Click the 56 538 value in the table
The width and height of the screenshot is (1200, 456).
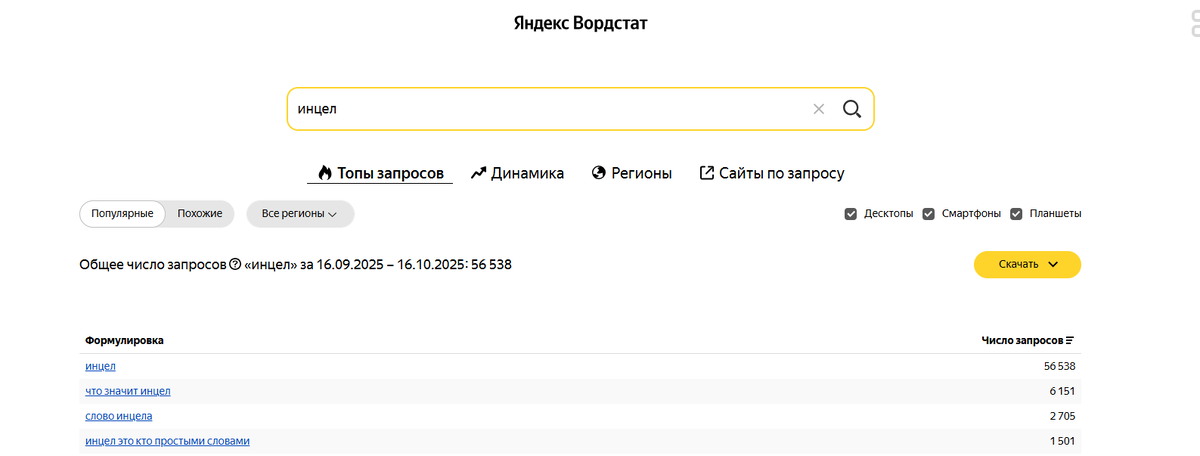pyautogui.click(x=1060, y=367)
